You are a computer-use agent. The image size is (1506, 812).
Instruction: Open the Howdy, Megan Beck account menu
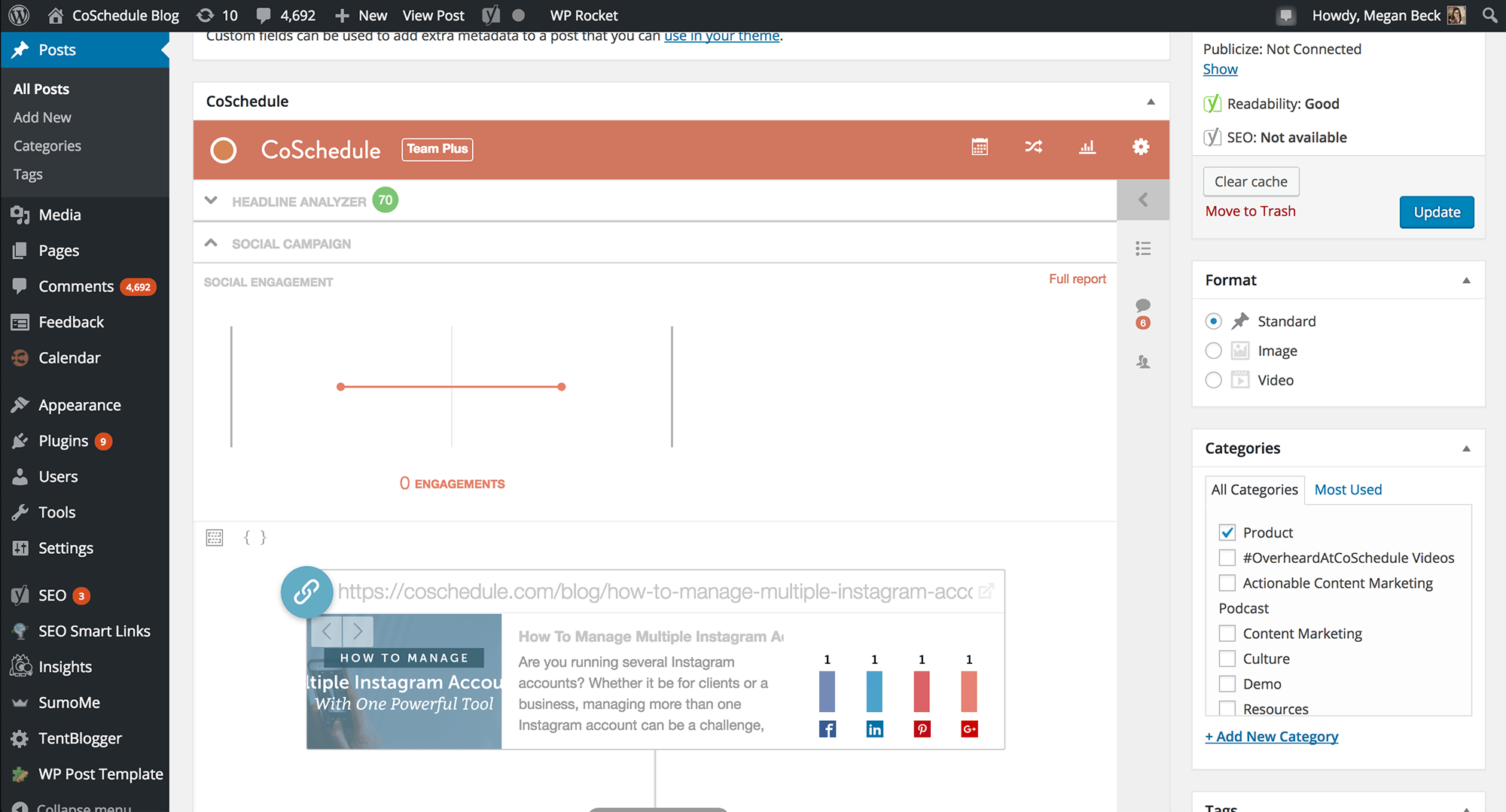[1389, 15]
